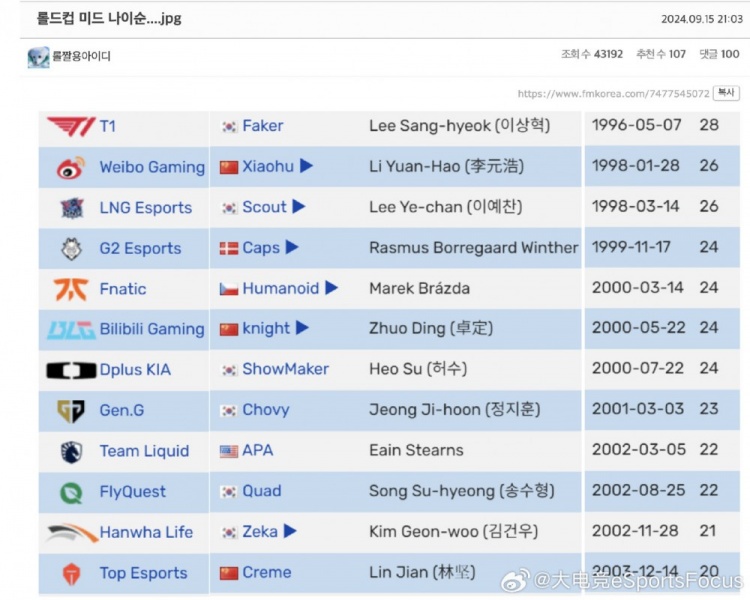
Task: Click the Korean flag beside Chovy
Action: 229,411
